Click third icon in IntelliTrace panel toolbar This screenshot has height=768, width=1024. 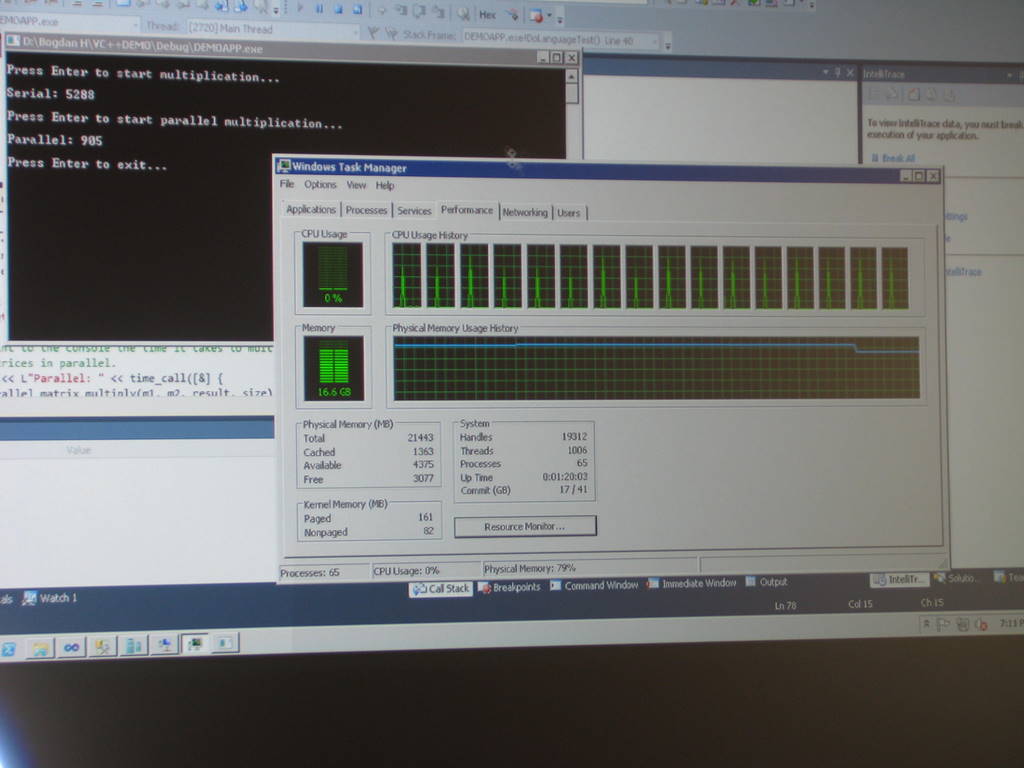click(914, 95)
